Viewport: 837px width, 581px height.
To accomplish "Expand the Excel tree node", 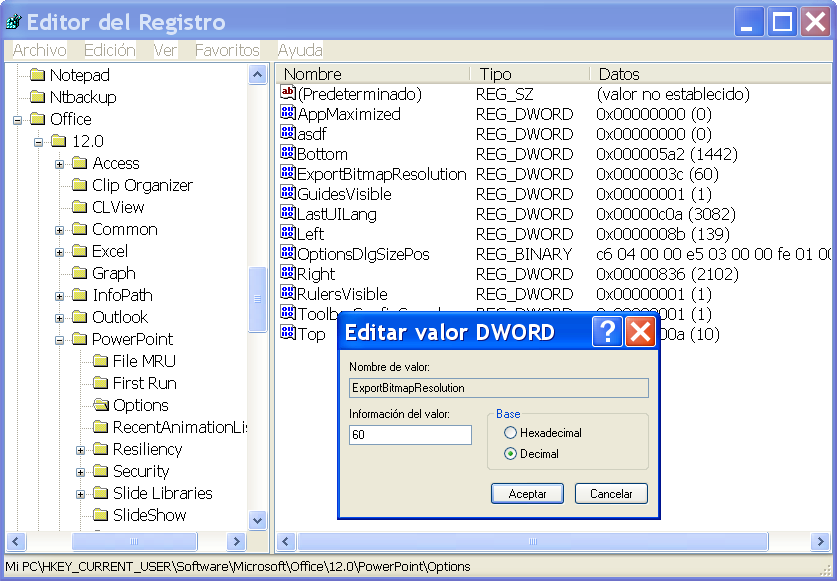I will point(59,252).
